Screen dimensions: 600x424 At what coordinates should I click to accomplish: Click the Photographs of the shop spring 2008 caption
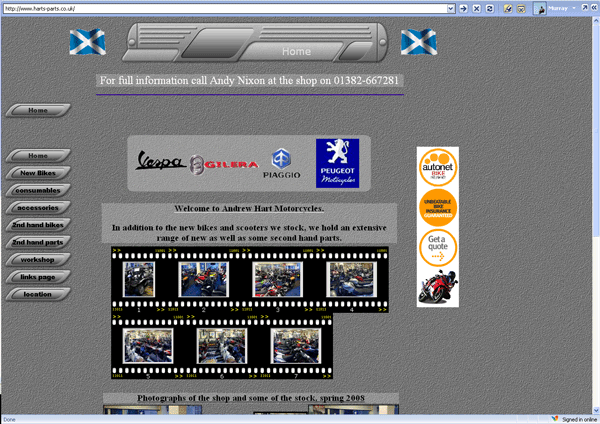pos(251,398)
